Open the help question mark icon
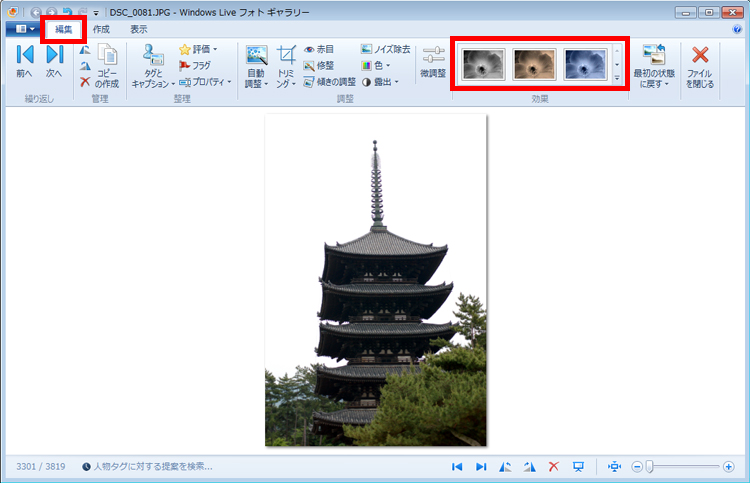The height and width of the screenshot is (483, 750). pos(737,29)
